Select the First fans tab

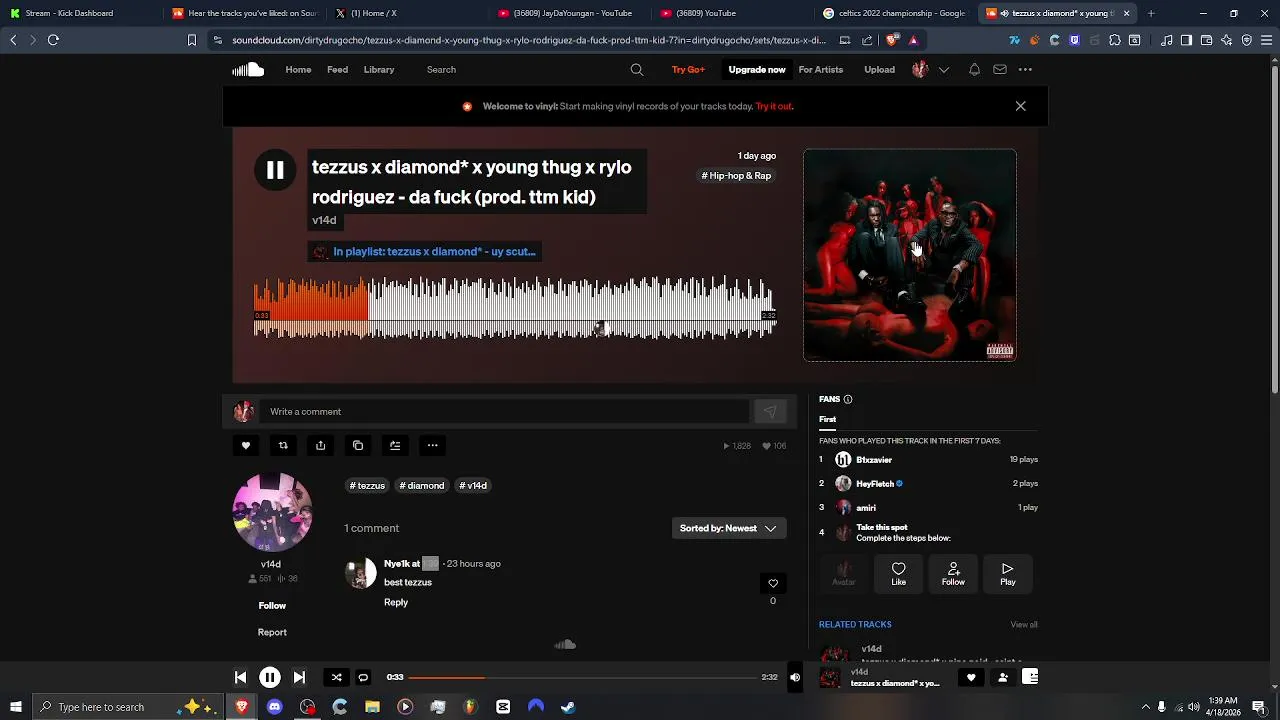pos(828,419)
